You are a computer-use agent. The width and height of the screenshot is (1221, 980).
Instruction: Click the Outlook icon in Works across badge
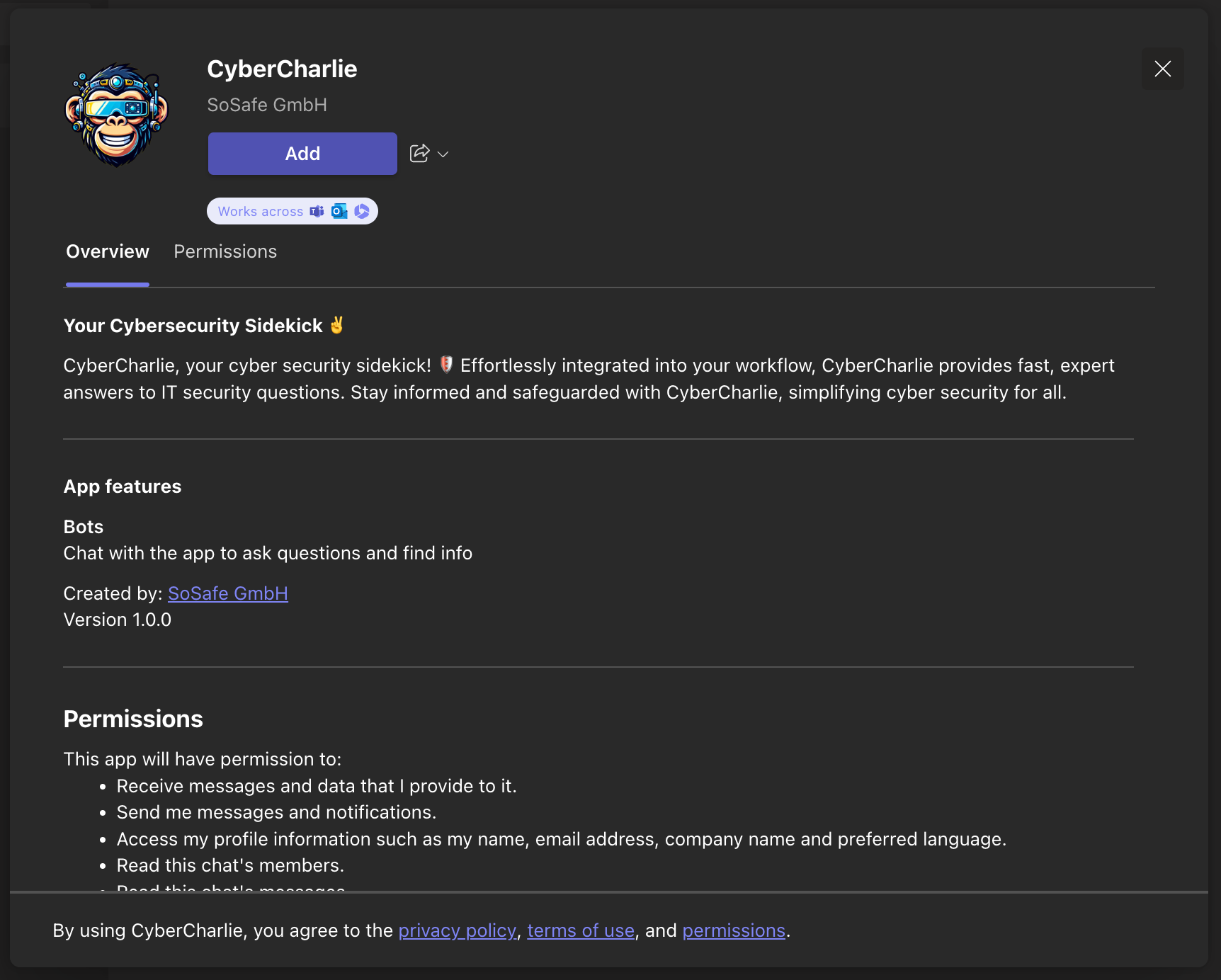[339, 211]
